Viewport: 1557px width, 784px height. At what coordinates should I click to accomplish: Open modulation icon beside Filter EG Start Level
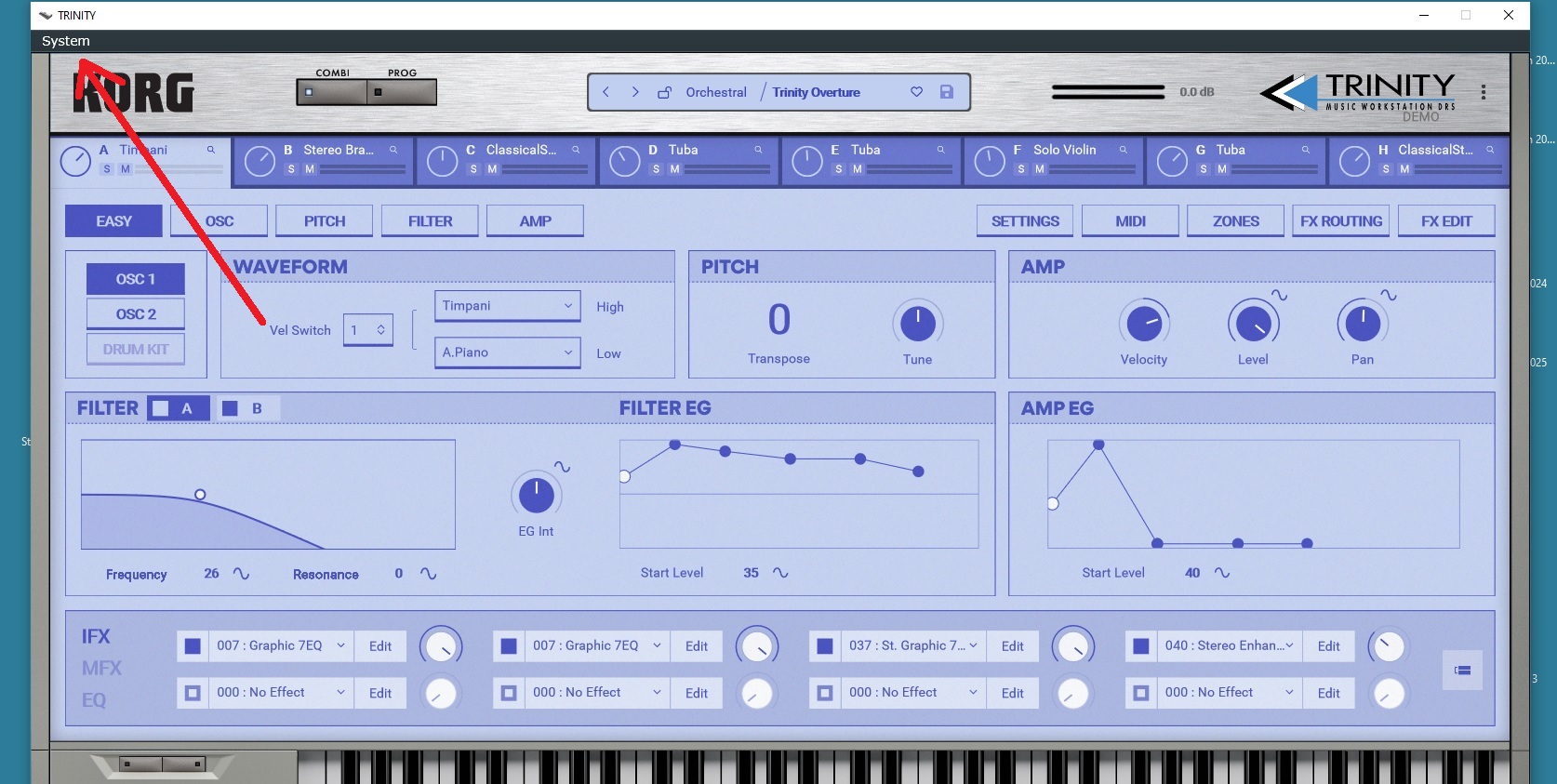coord(780,573)
